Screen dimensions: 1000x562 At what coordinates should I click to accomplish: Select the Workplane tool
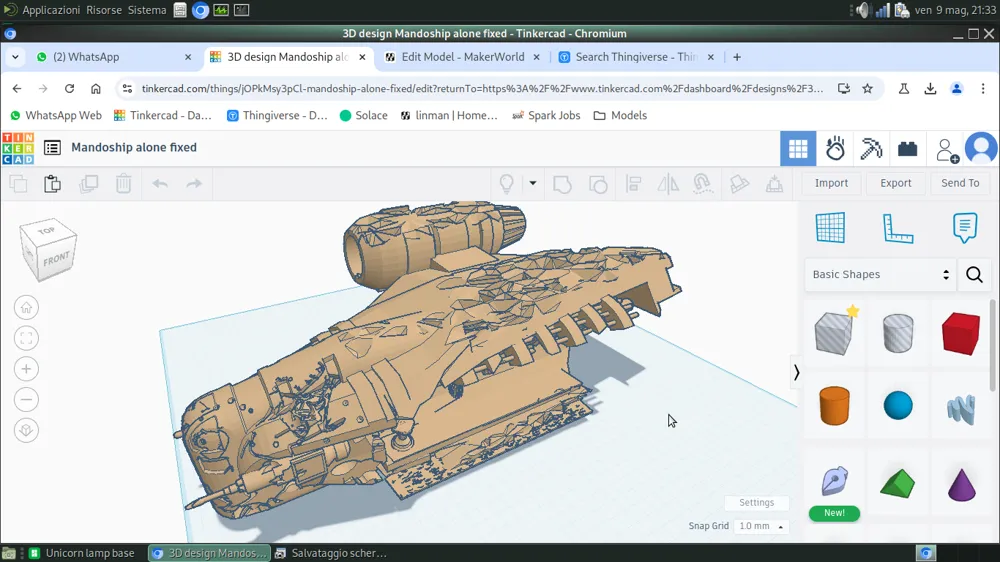click(830, 228)
